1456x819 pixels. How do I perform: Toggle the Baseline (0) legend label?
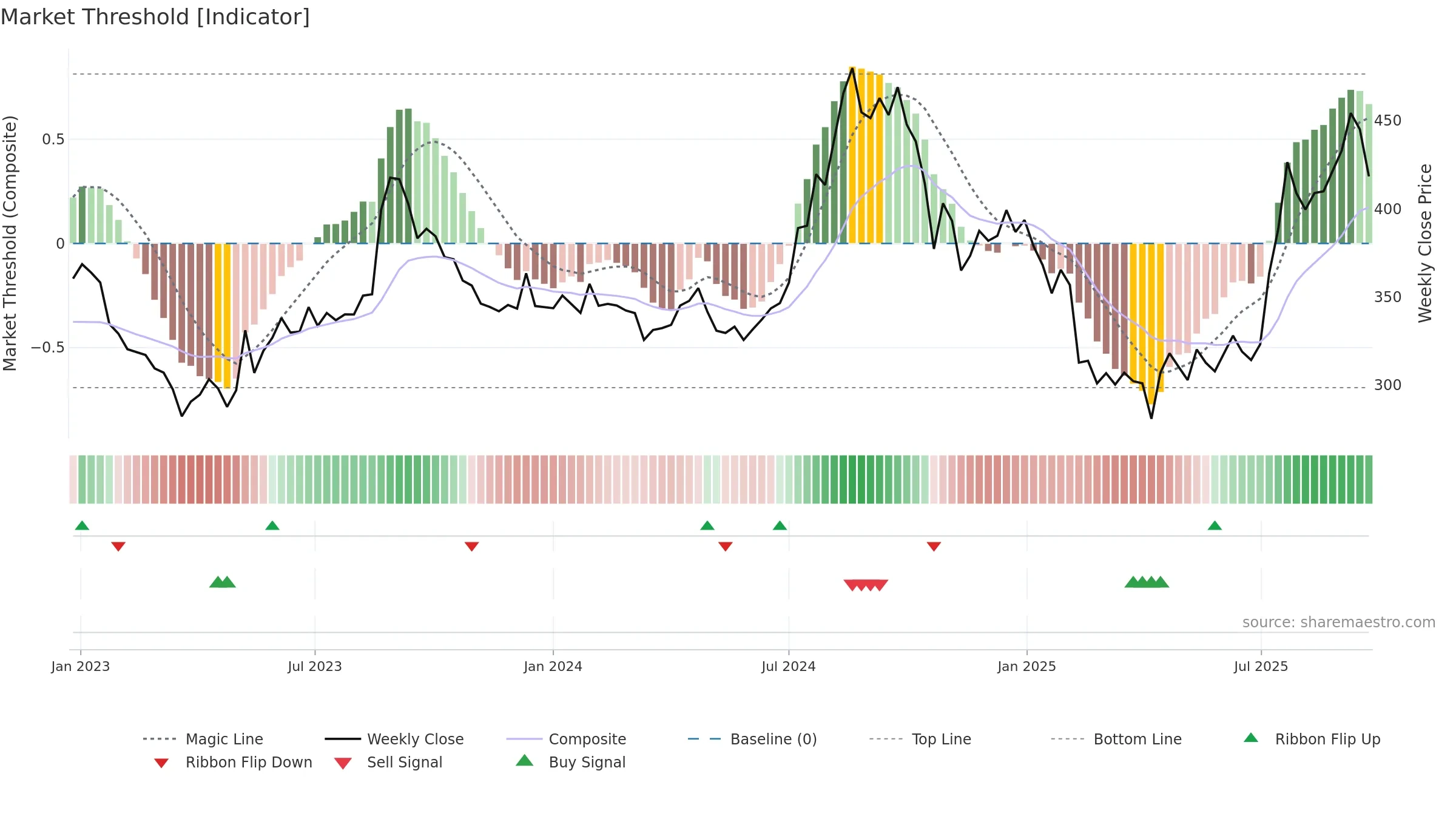click(x=773, y=739)
